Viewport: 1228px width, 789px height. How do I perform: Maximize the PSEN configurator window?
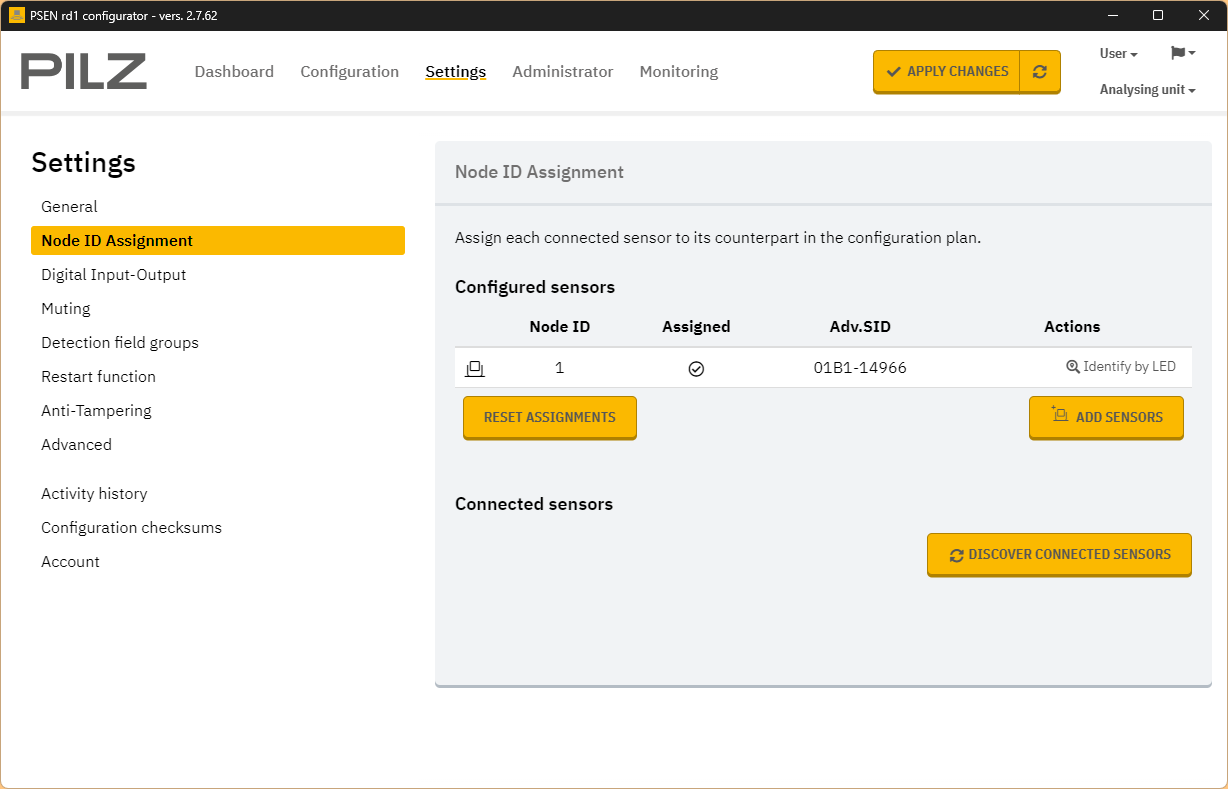click(1158, 15)
